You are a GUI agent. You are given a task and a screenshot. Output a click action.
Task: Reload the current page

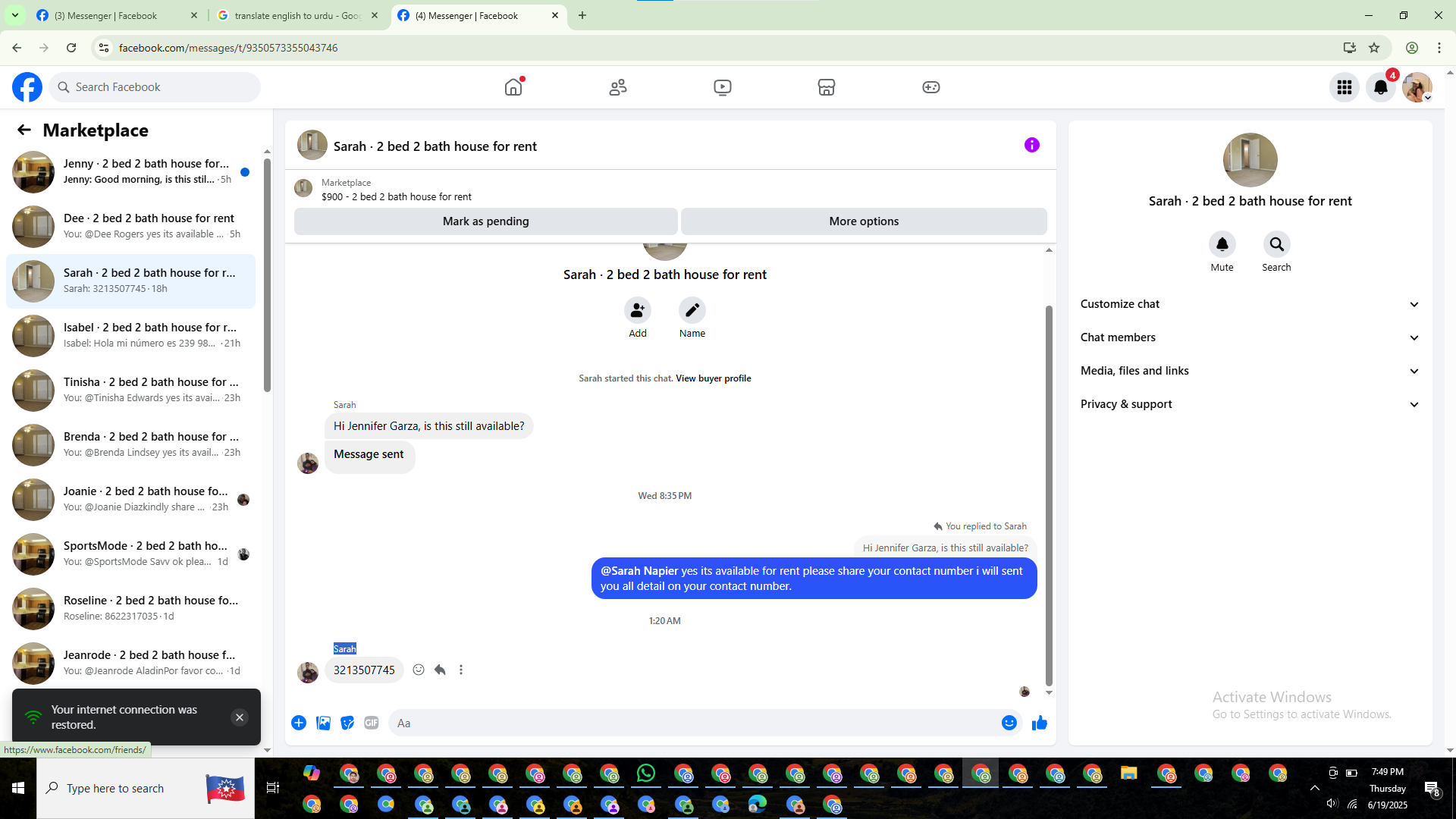[x=71, y=48]
